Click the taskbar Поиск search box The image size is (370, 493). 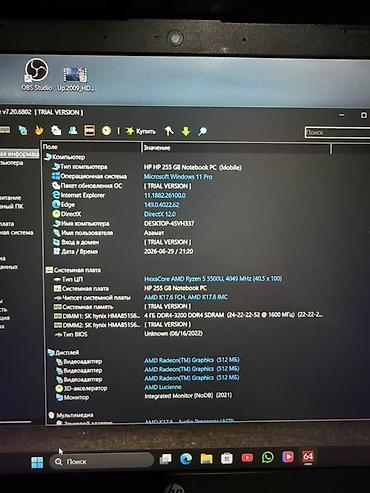(x=102, y=461)
